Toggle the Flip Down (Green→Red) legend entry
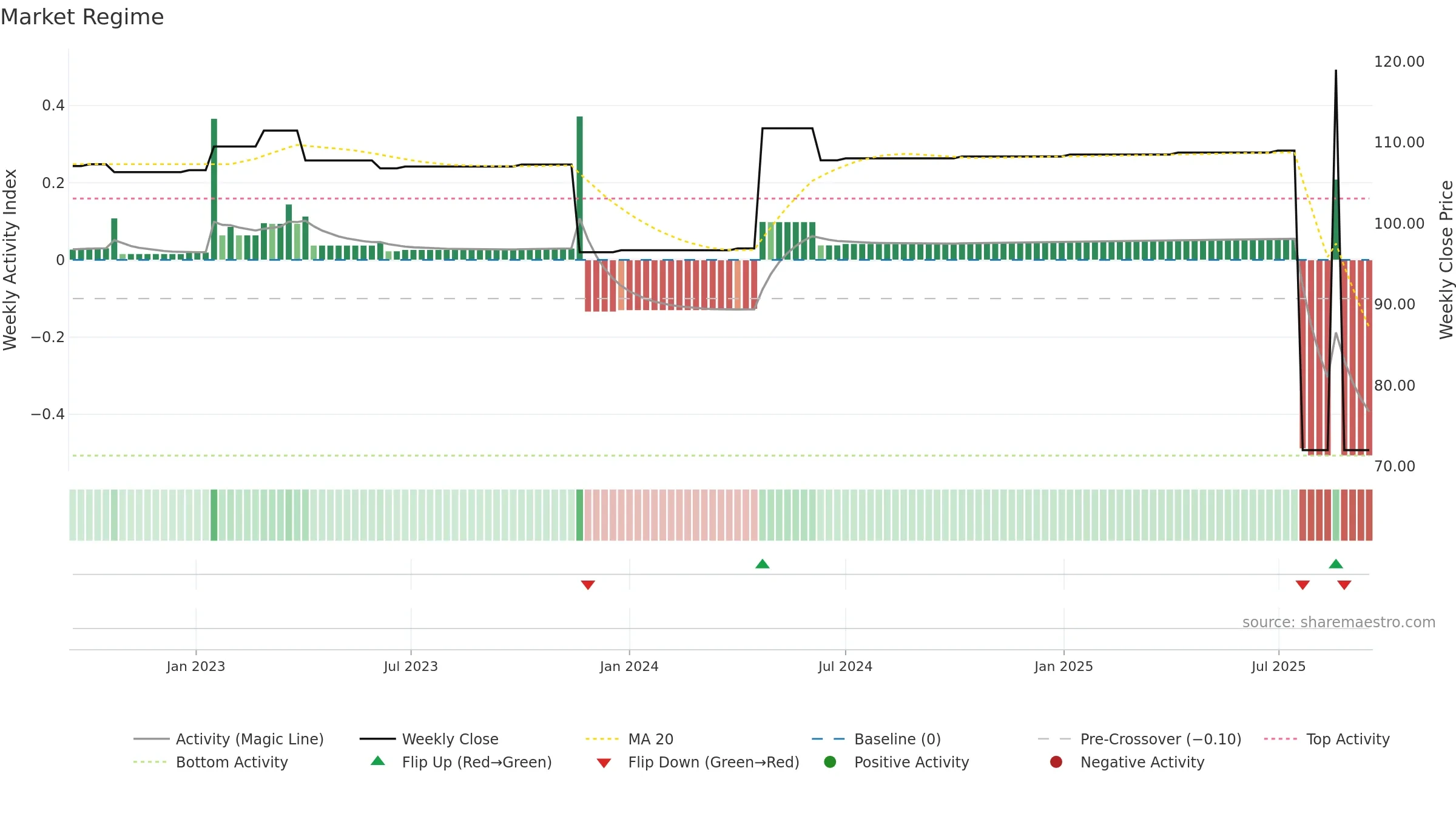The height and width of the screenshot is (819, 1456). 698,762
